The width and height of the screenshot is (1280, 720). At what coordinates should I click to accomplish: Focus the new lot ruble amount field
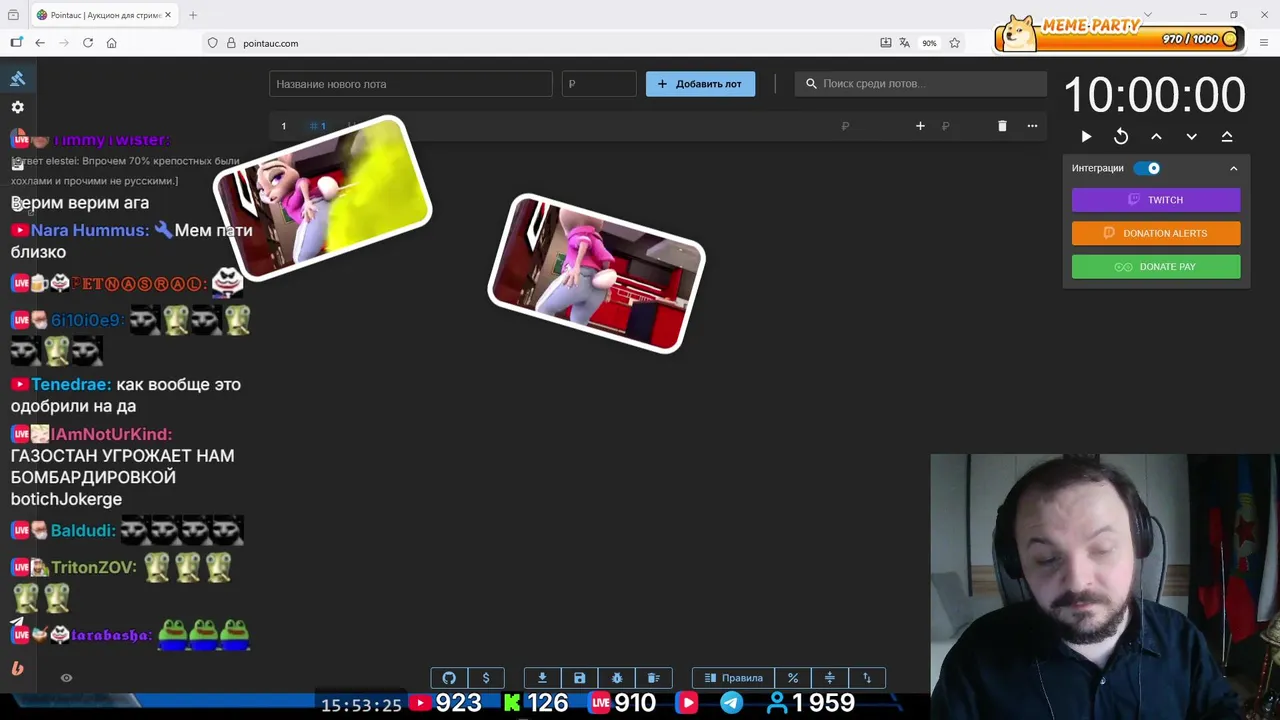pos(599,84)
